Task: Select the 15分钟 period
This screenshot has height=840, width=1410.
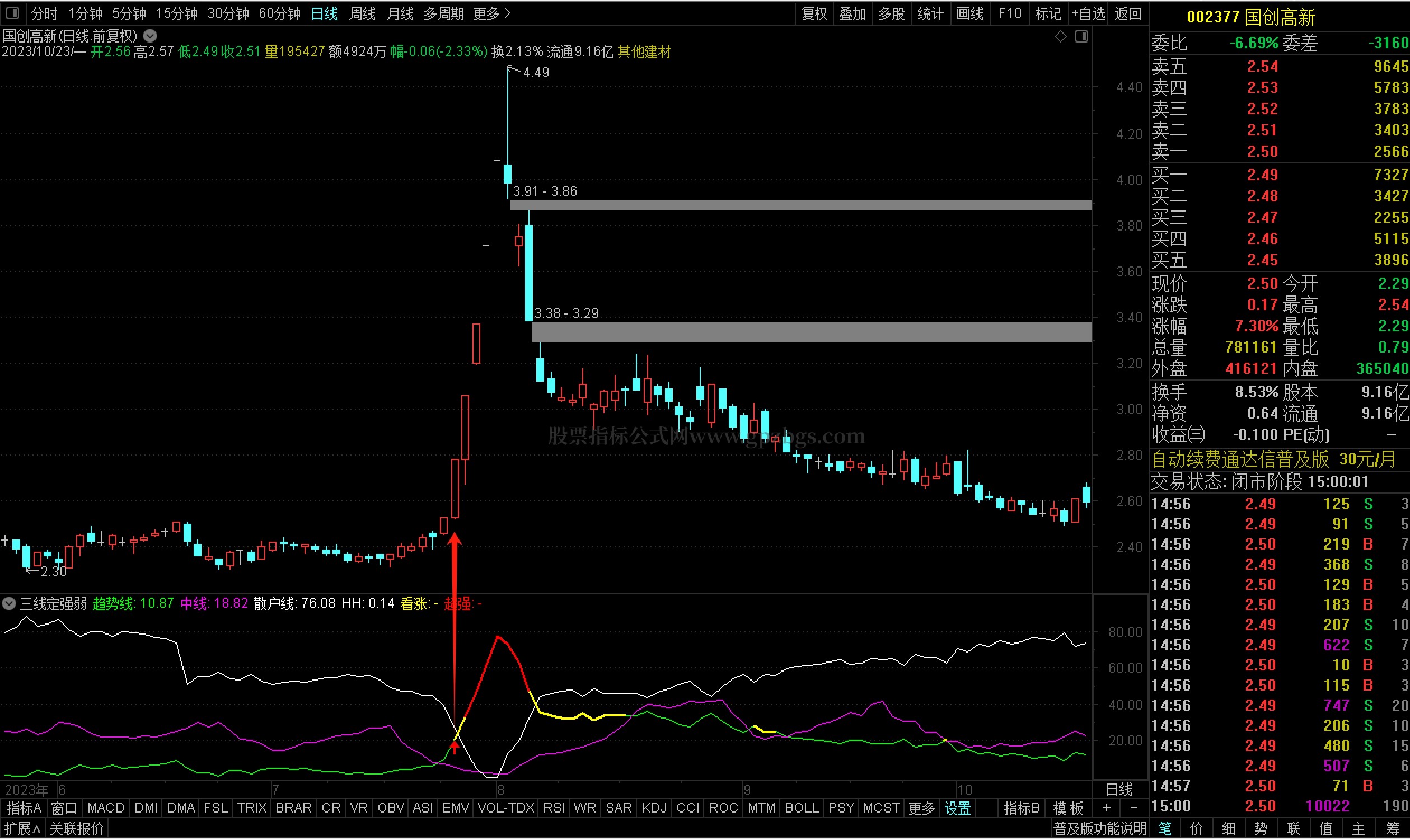Action: pyautogui.click(x=177, y=13)
